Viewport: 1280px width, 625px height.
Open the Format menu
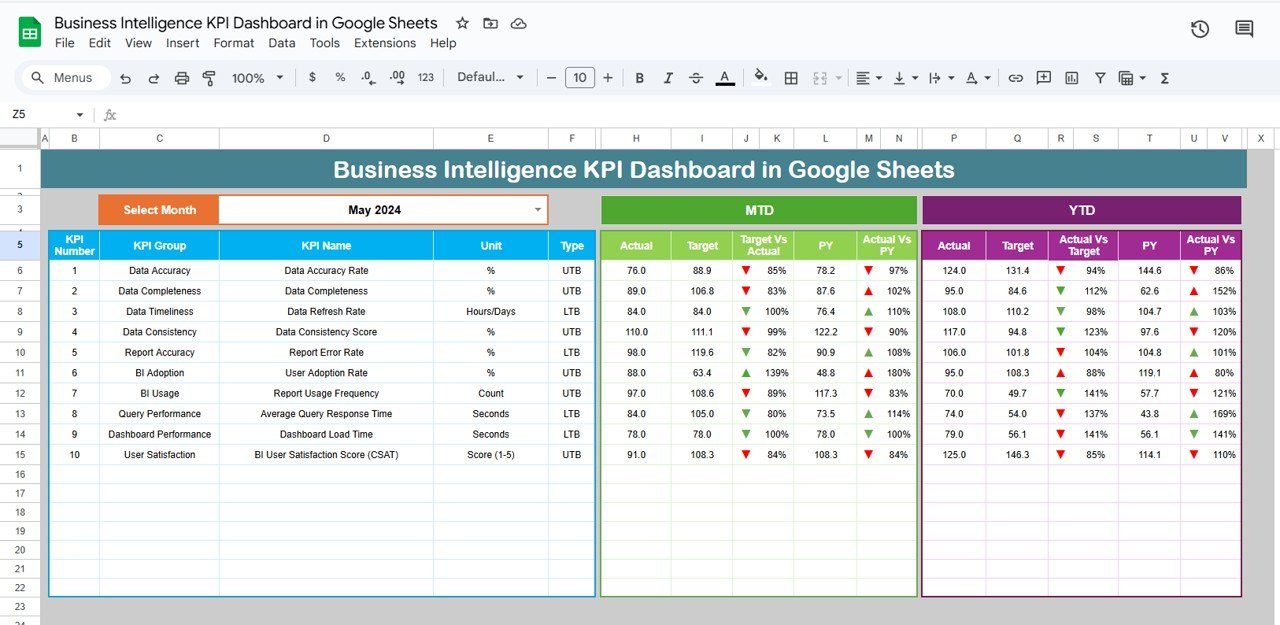coord(234,43)
